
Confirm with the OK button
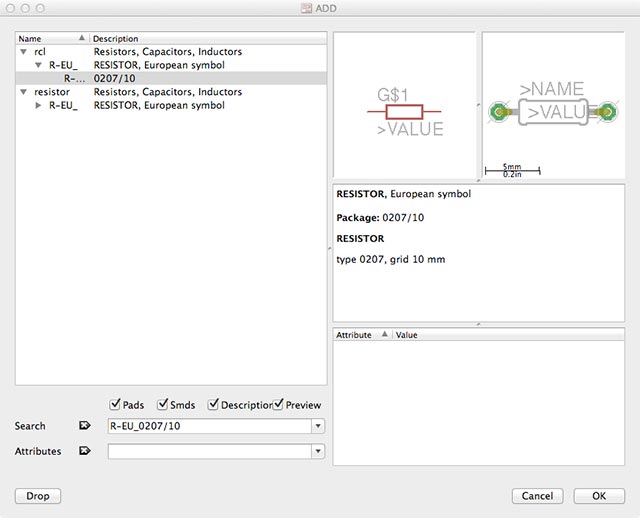(x=599, y=496)
